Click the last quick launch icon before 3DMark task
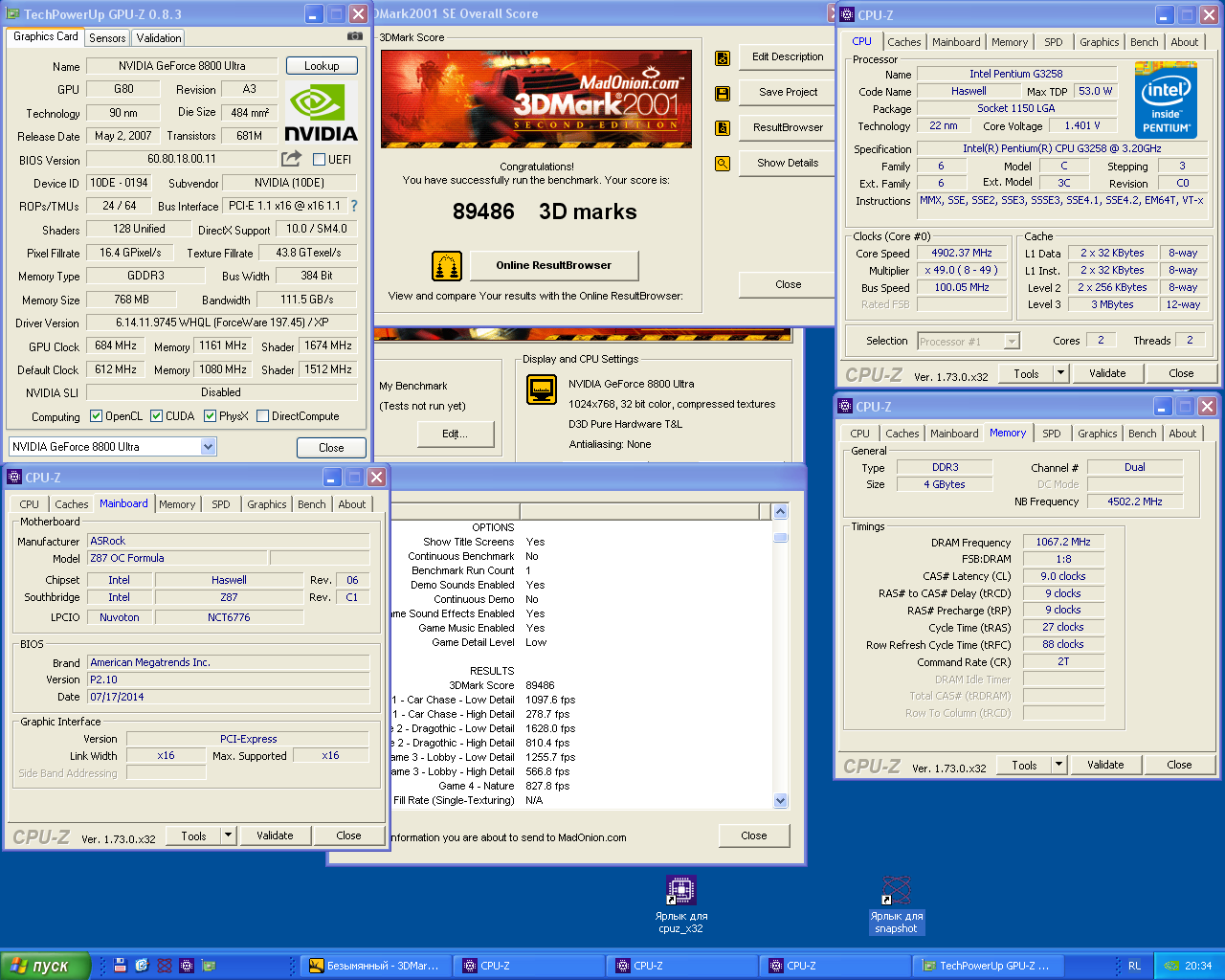 [x=210, y=966]
